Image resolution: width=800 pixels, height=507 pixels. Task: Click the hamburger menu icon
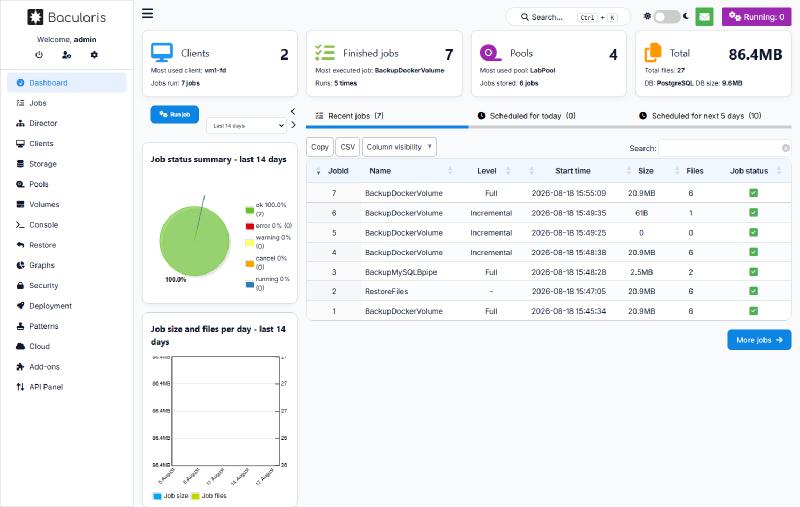pyautogui.click(x=147, y=13)
